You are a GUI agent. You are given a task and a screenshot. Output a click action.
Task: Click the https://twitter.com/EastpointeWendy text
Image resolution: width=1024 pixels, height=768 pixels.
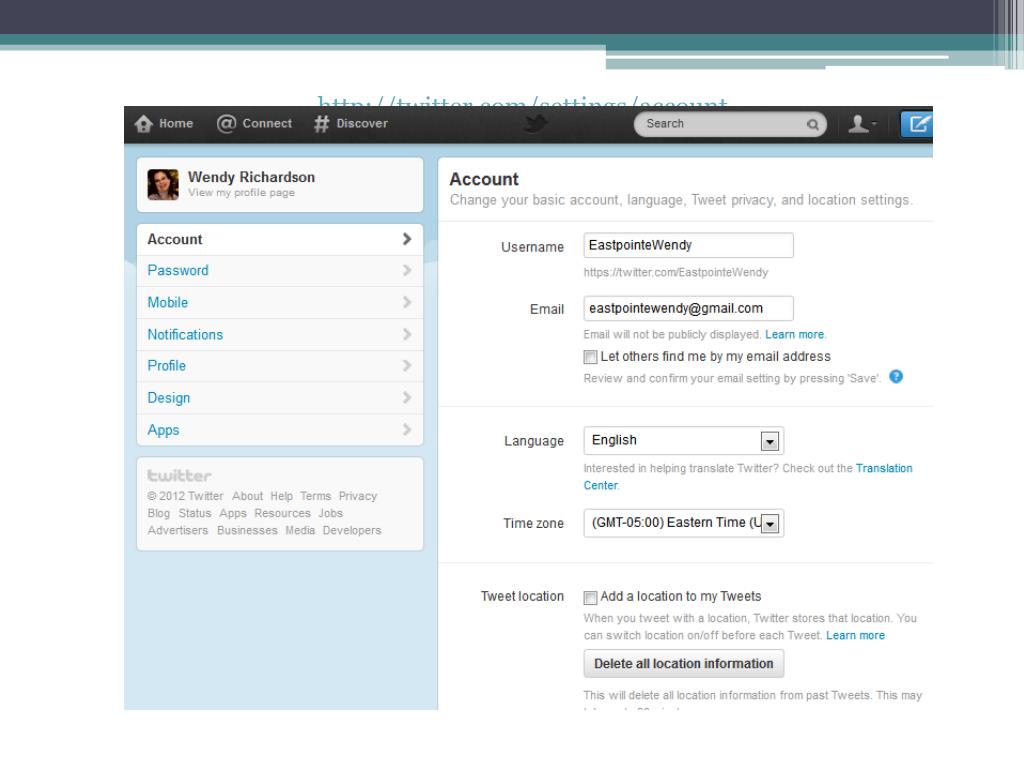coord(676,272)
